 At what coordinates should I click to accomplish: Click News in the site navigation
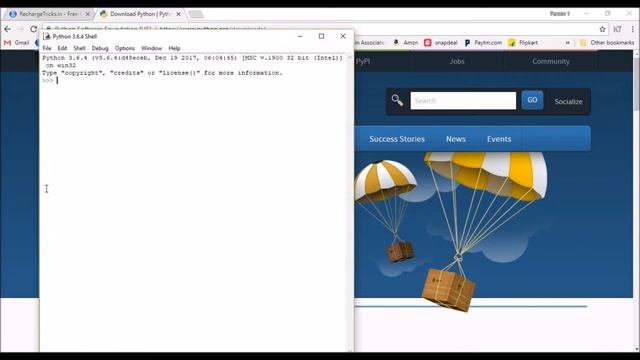[x=456, y=139]
